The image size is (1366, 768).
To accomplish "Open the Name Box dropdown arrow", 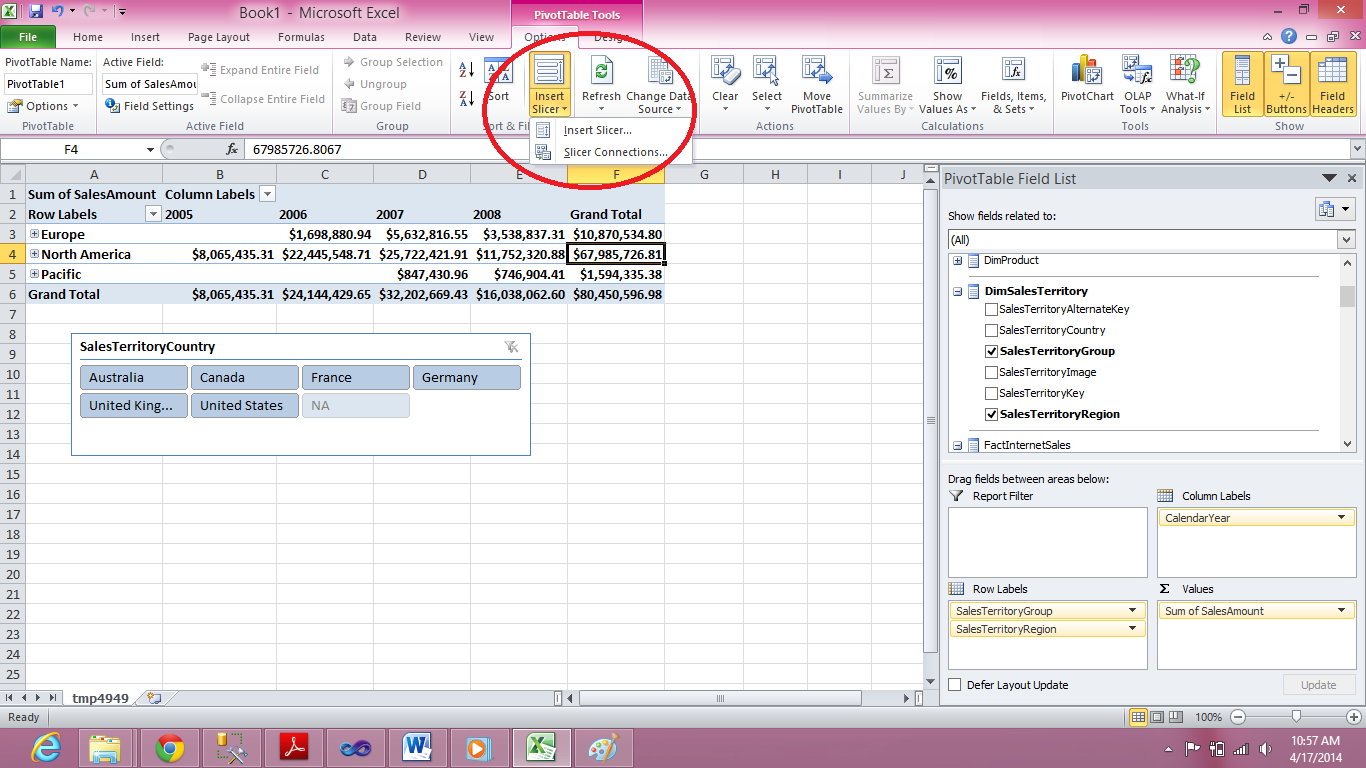I will (x=150, y=149).
